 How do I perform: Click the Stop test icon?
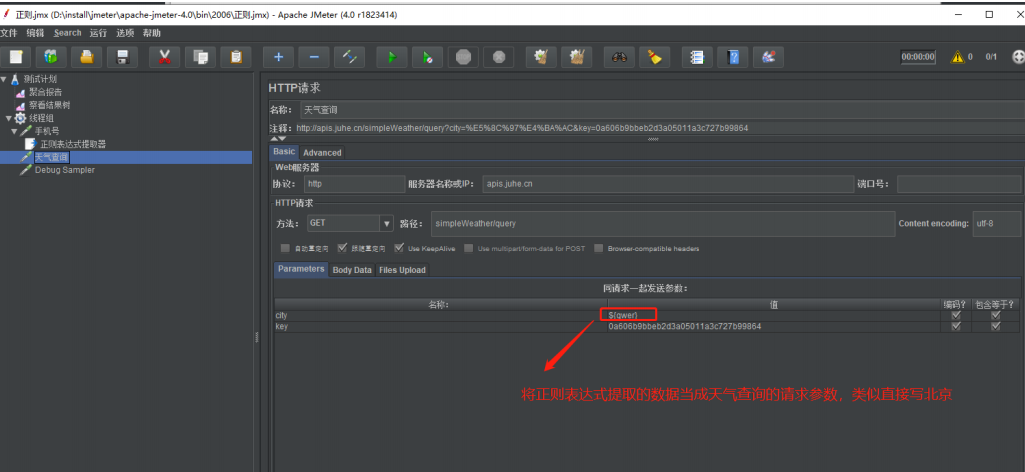[463, 58]
